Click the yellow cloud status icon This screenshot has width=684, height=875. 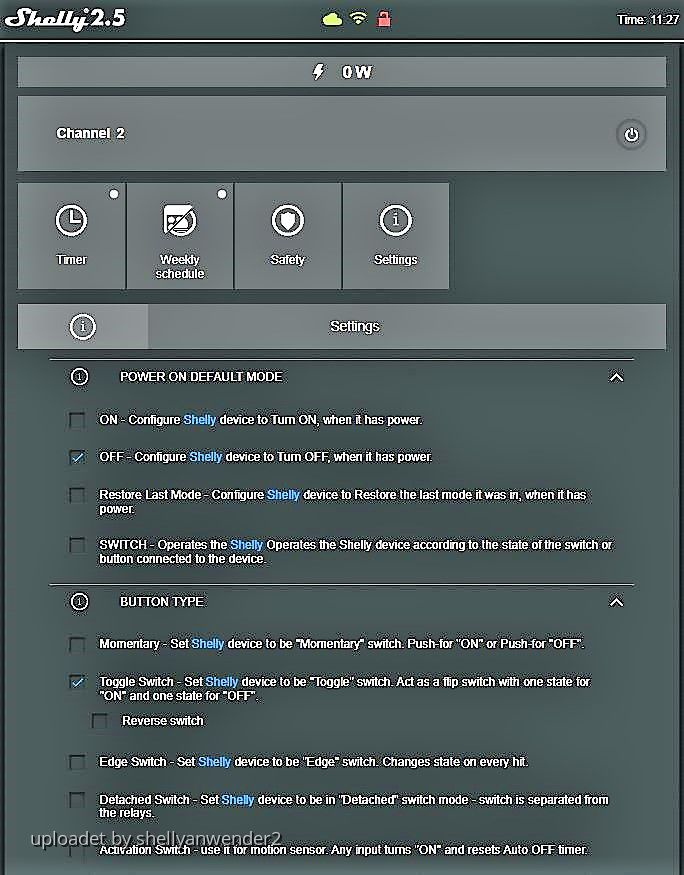point(331,19)
